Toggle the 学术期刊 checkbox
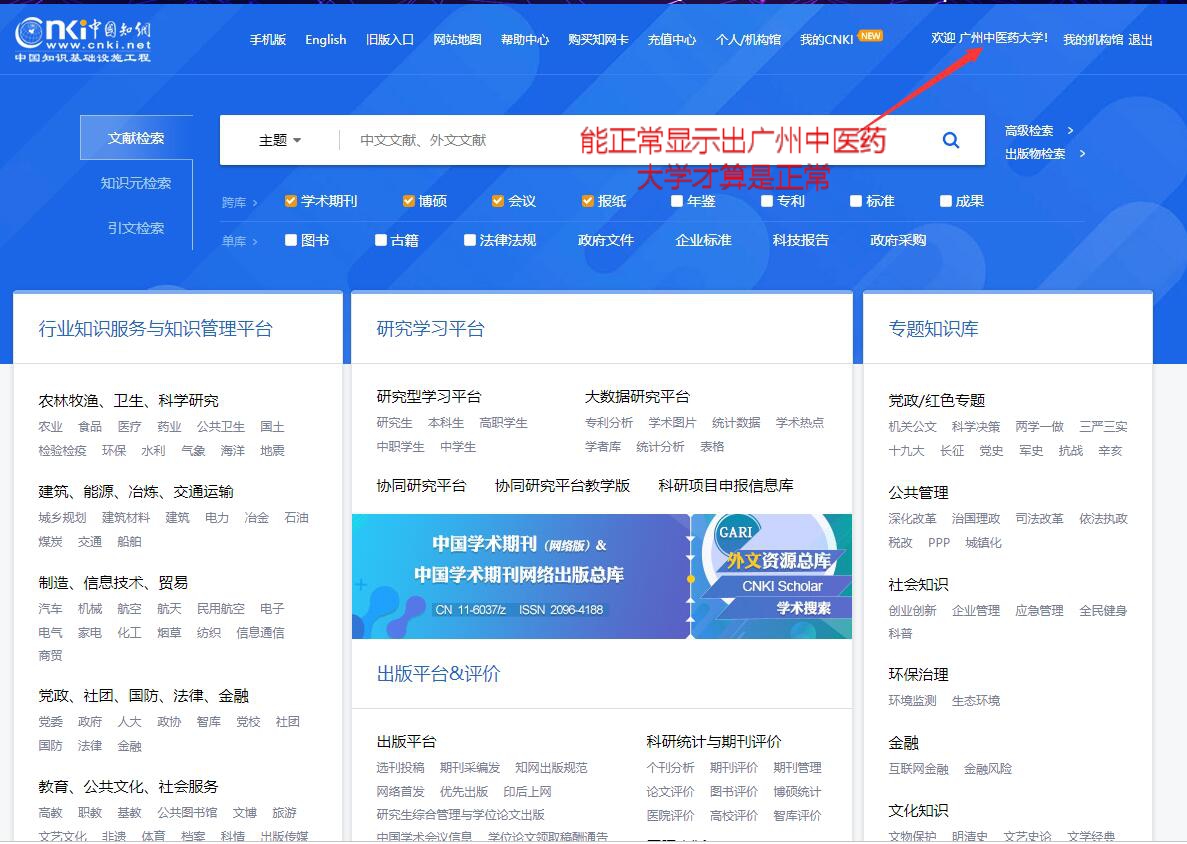1187x844 pixels. (290, 201)
